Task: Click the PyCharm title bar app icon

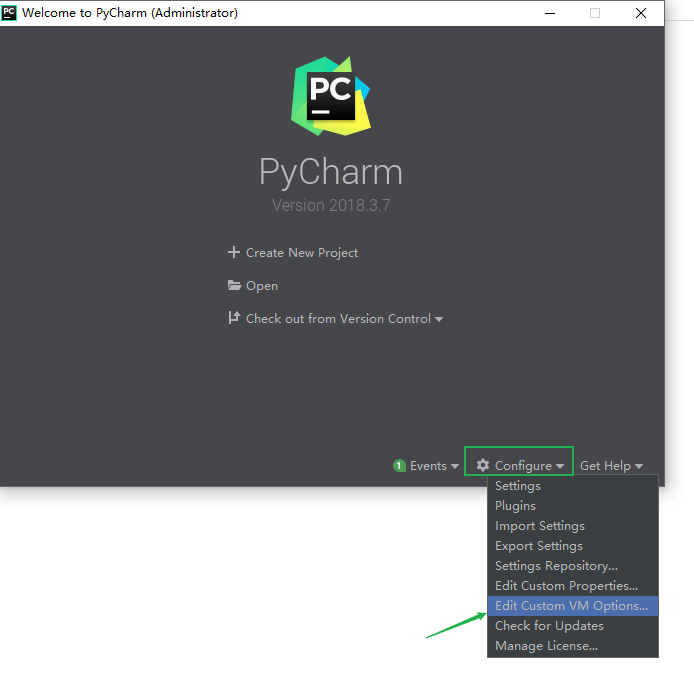Action: click(9, 13)
